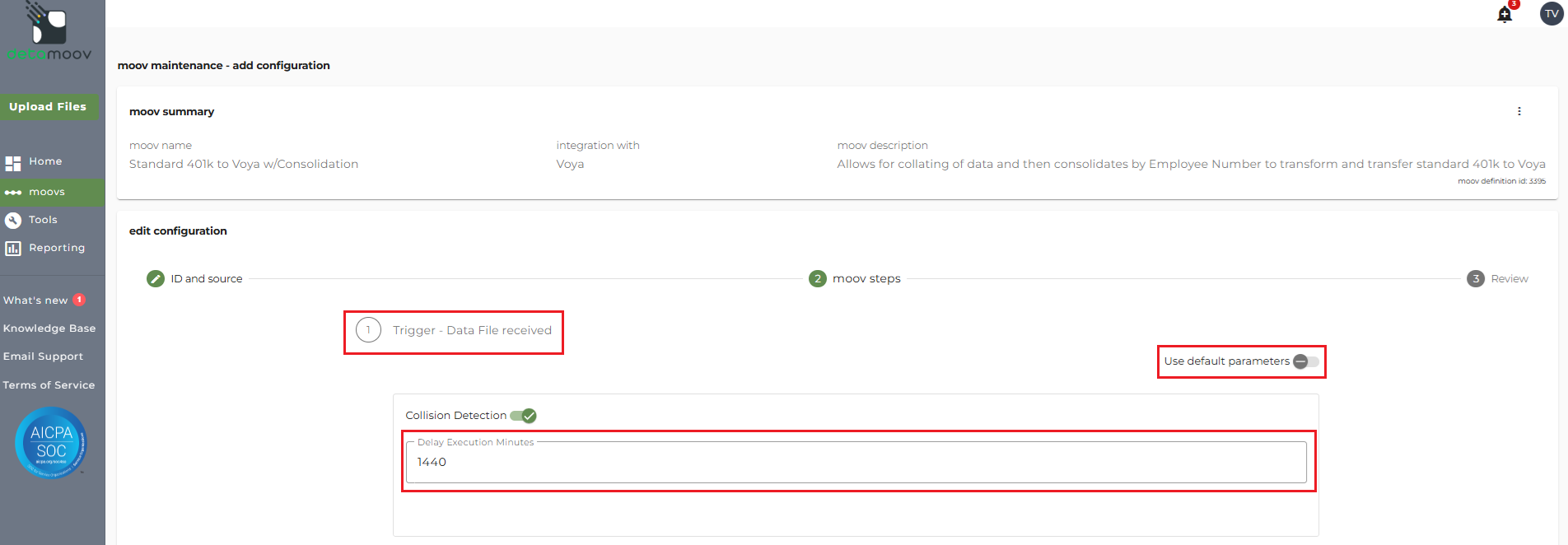Open the Knowledge Base link
This screenshot has width=1568, height=545.
[49, 328]
